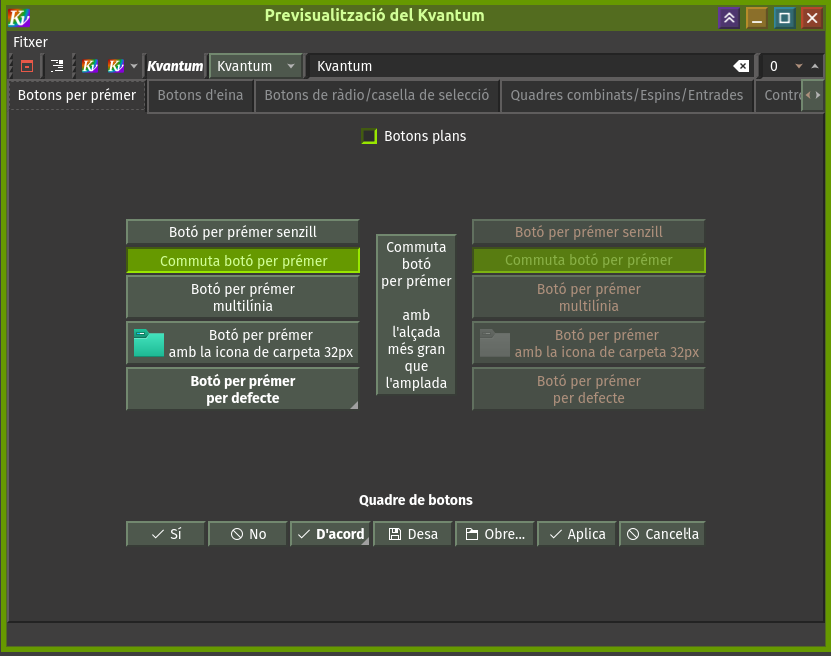Decrease the spin box value
The image size is (831, 656).
(799, 66)
